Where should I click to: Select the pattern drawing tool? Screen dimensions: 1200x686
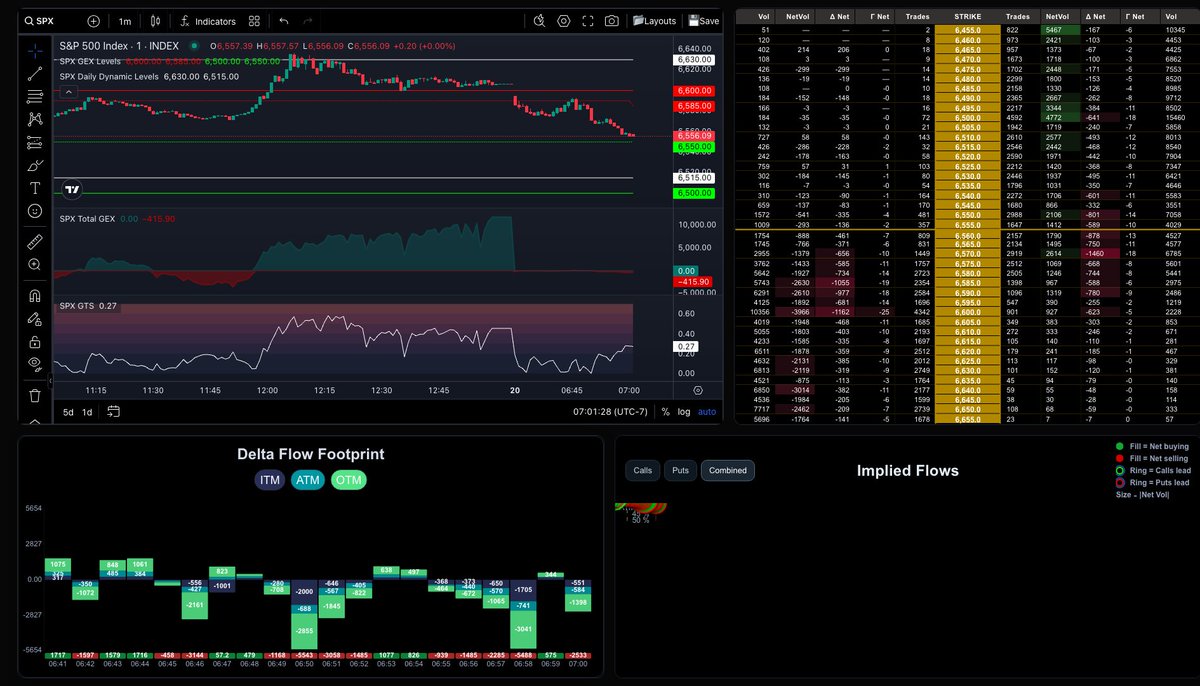point(35,119)
